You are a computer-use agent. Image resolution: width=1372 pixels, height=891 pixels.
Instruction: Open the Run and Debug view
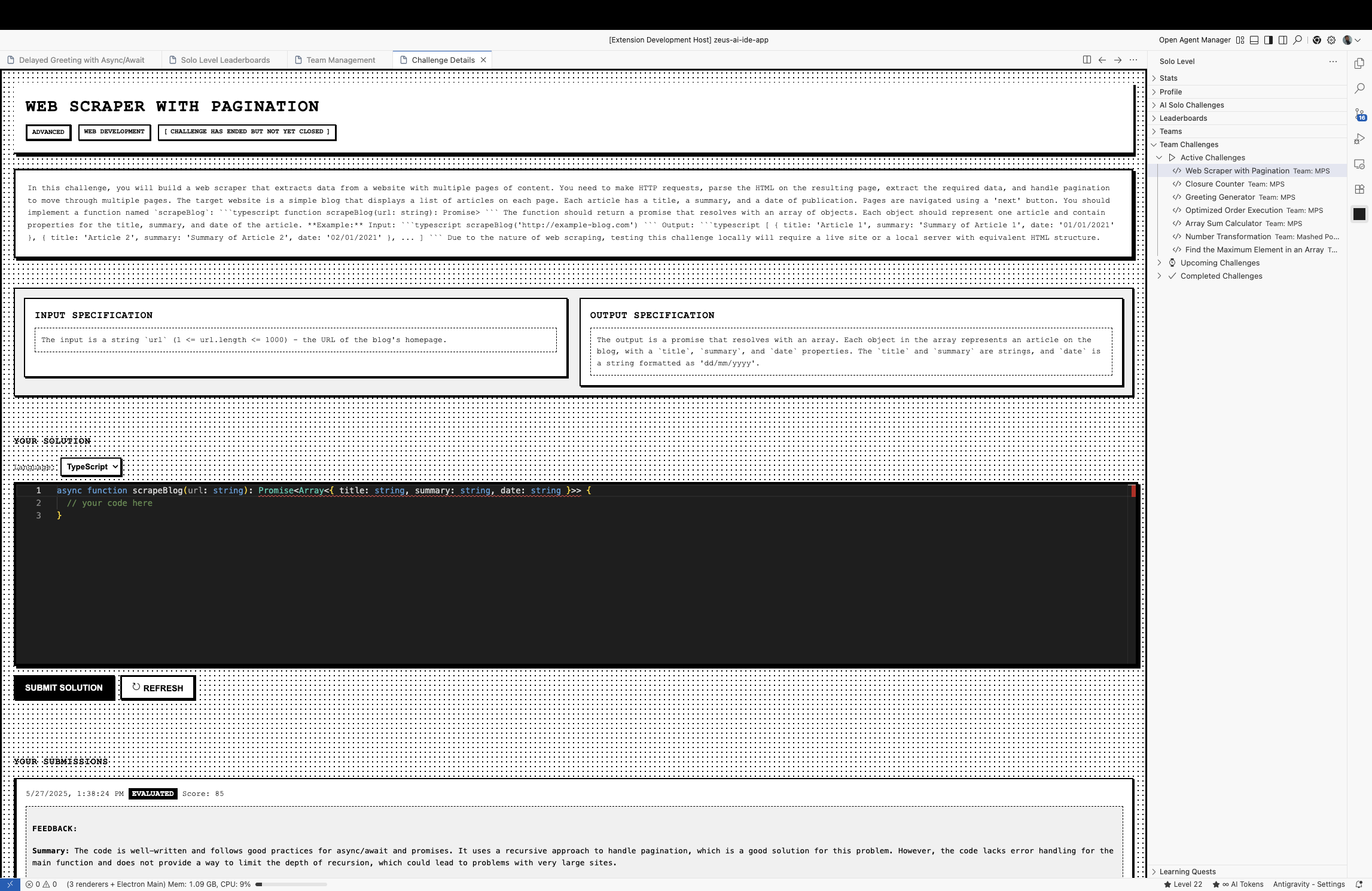(x=1359, y=139)
